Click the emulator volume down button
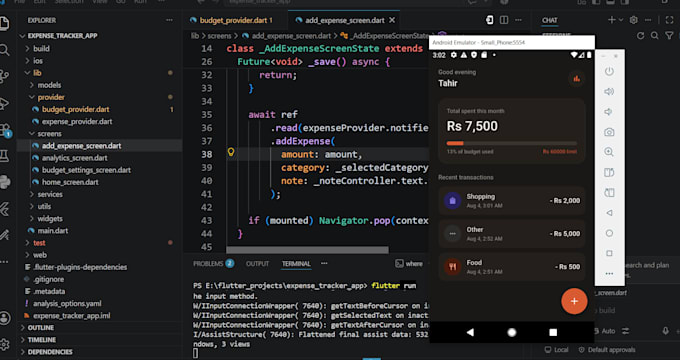The image size is (680, 360). pyautogui.click(x=609, y=112)
